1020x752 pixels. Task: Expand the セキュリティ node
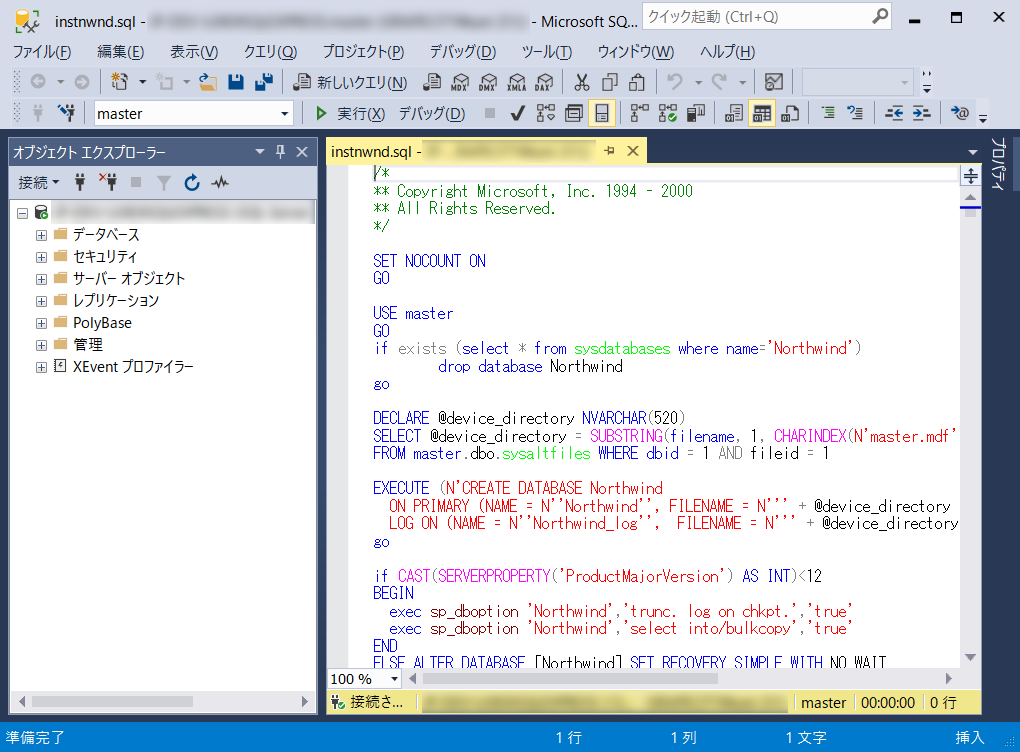tap(42, 258)
